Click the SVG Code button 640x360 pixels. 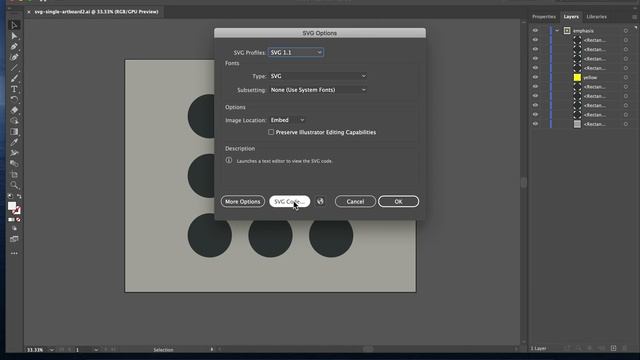289,202
